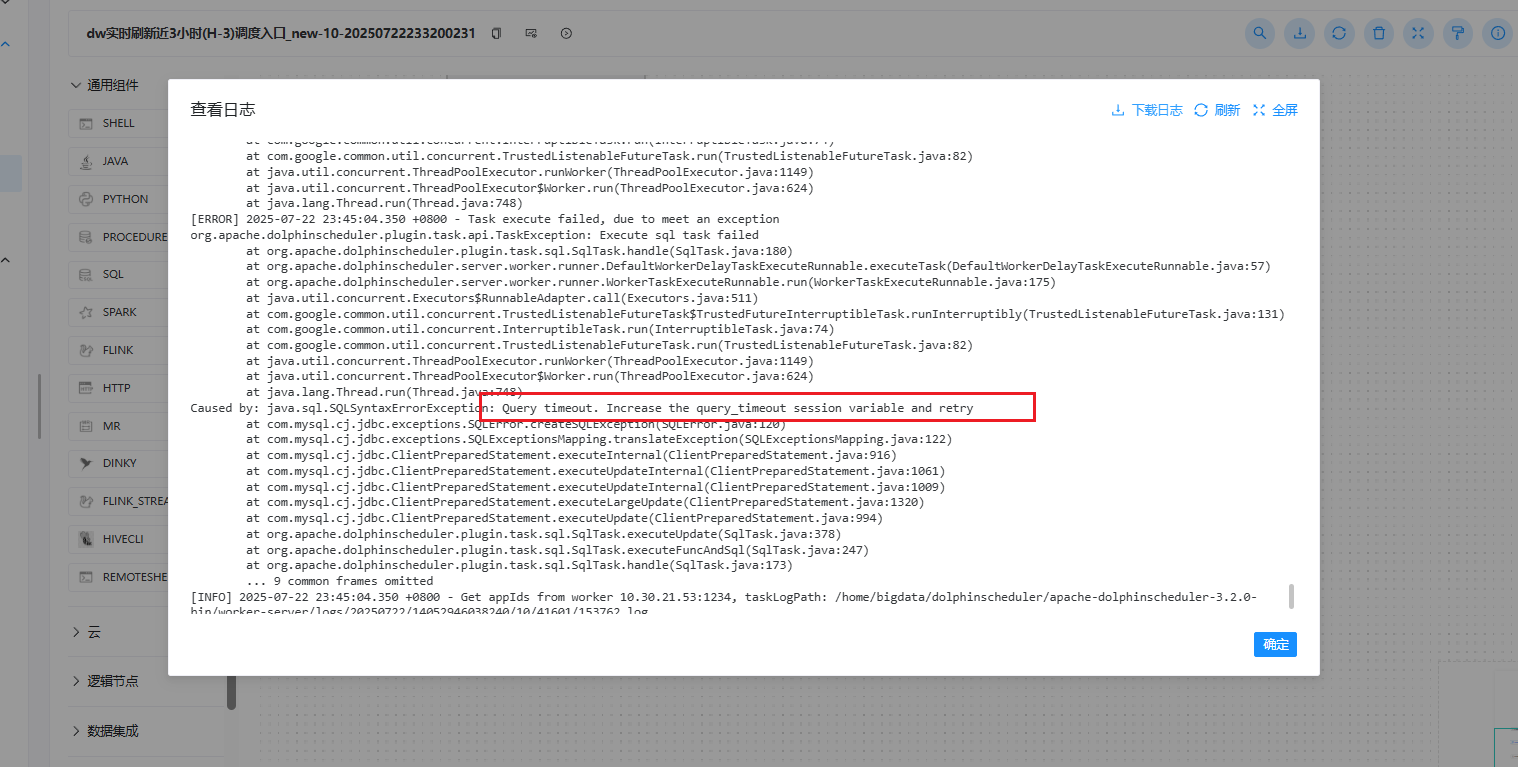Click the blue up chevron in left navigation
Screen dimensions: 1518x767
5,44
